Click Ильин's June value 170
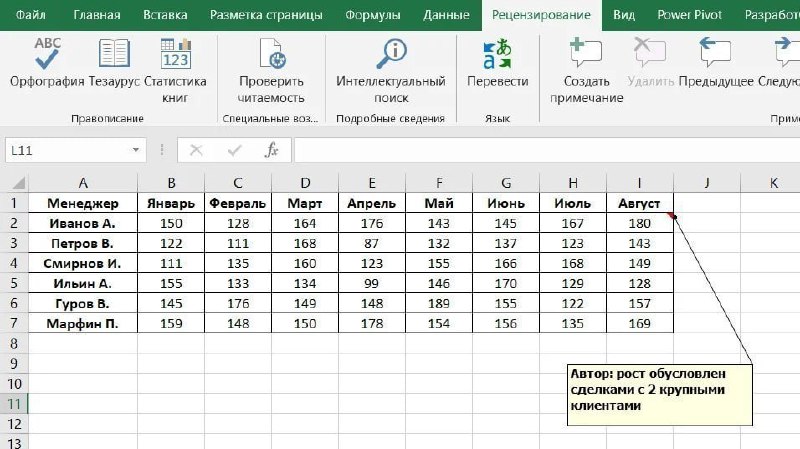 (506, 283)
